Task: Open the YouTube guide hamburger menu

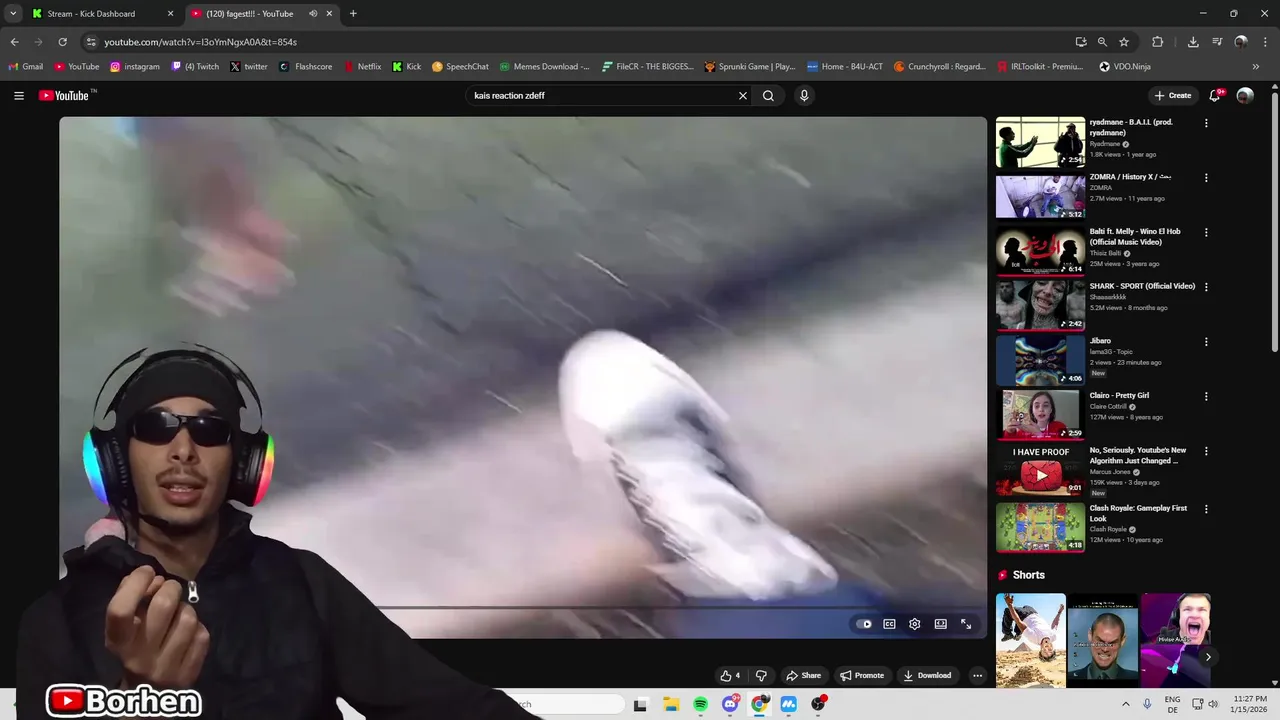Action: coord(19,96)
